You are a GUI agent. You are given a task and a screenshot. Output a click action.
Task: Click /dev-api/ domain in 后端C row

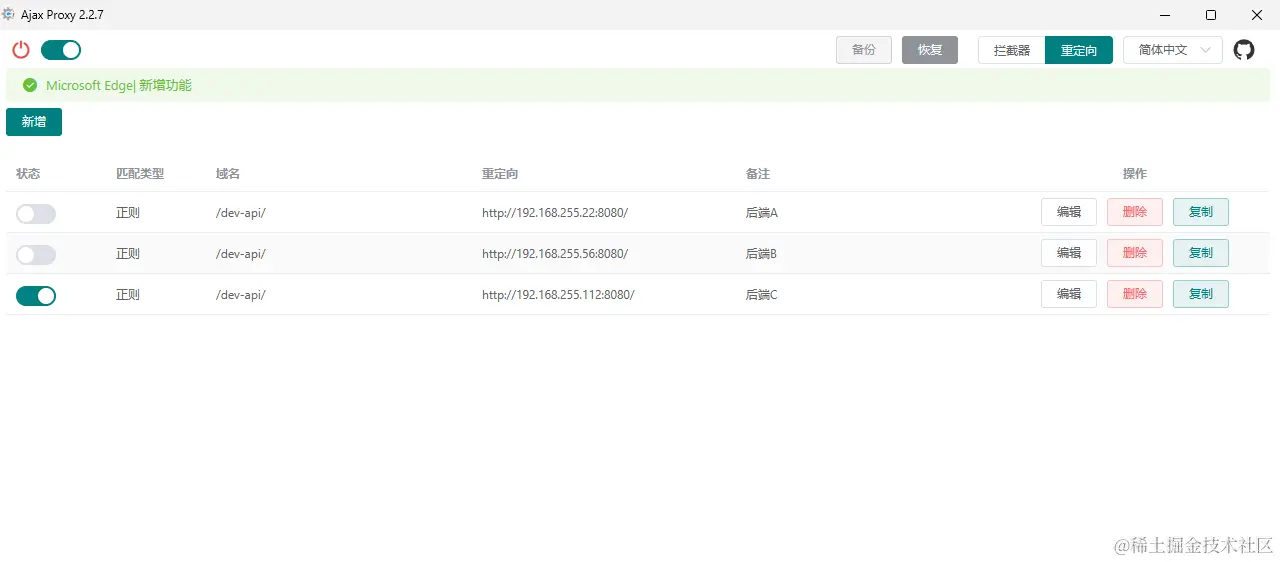coord(241,295)
